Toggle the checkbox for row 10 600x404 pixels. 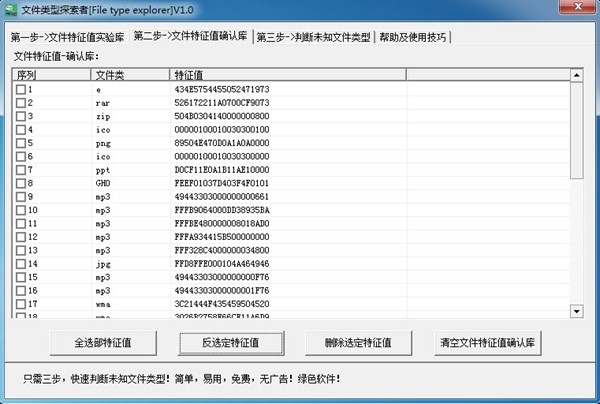[x=21, y=210]
